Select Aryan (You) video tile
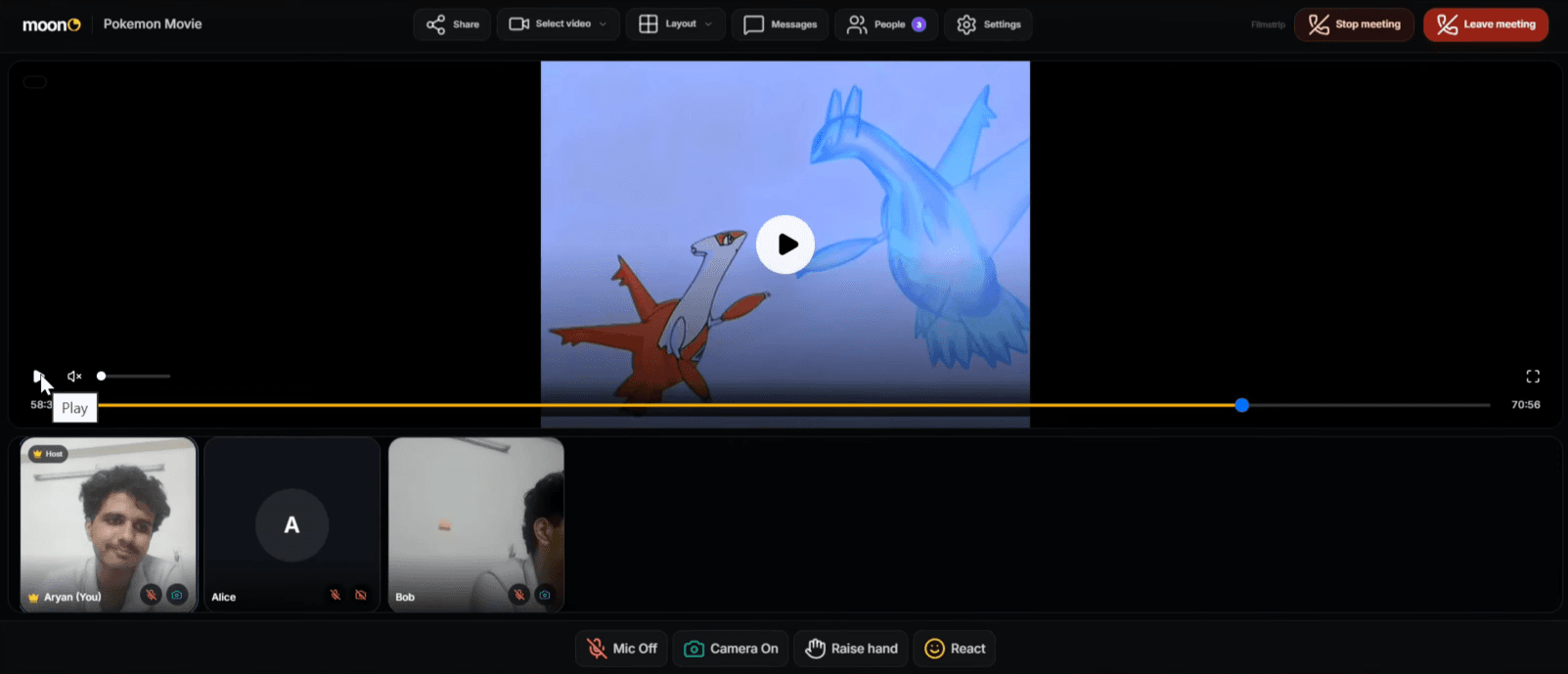 point(109,524)
